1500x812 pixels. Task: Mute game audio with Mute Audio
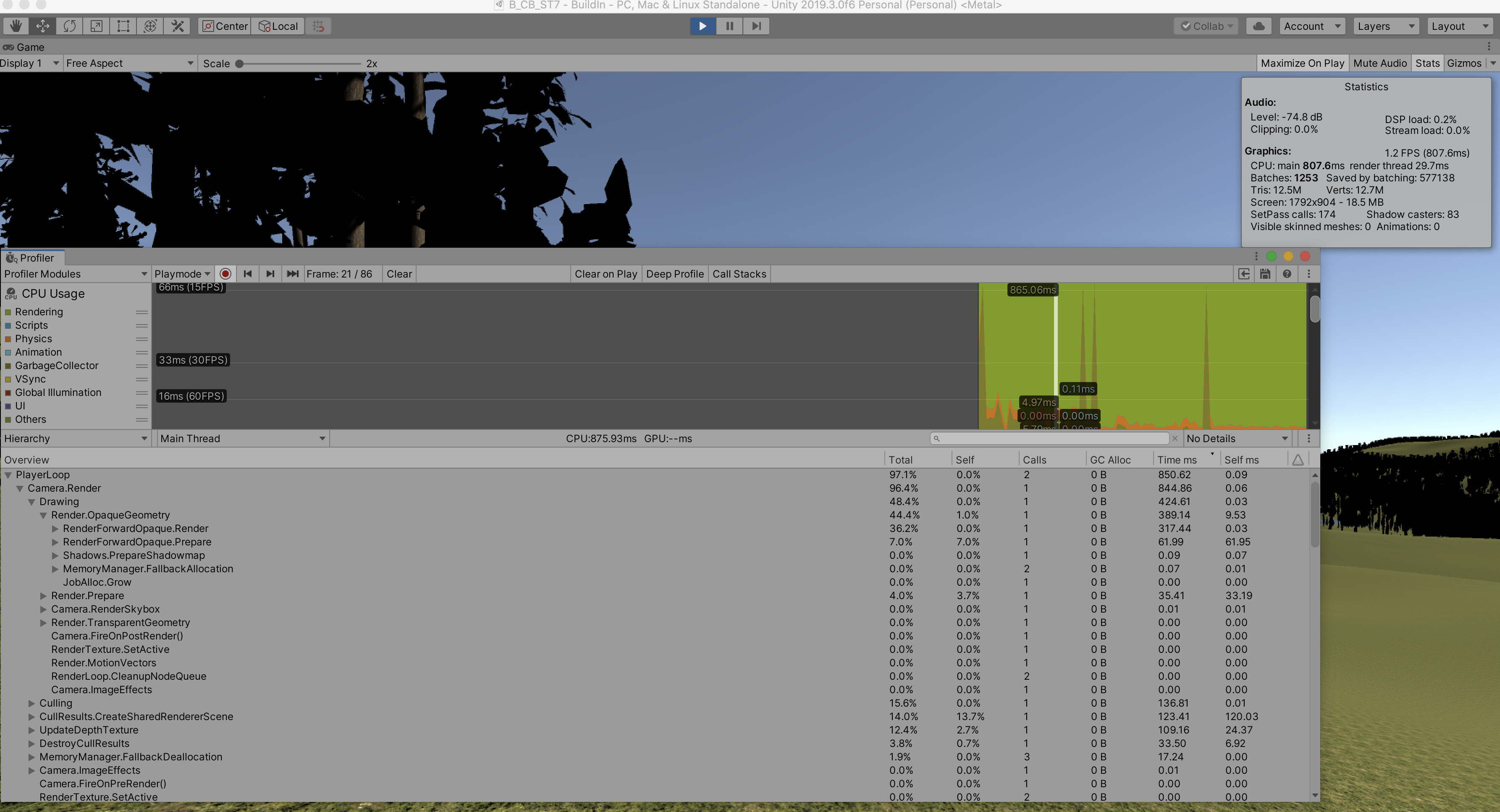(1380, 63)
